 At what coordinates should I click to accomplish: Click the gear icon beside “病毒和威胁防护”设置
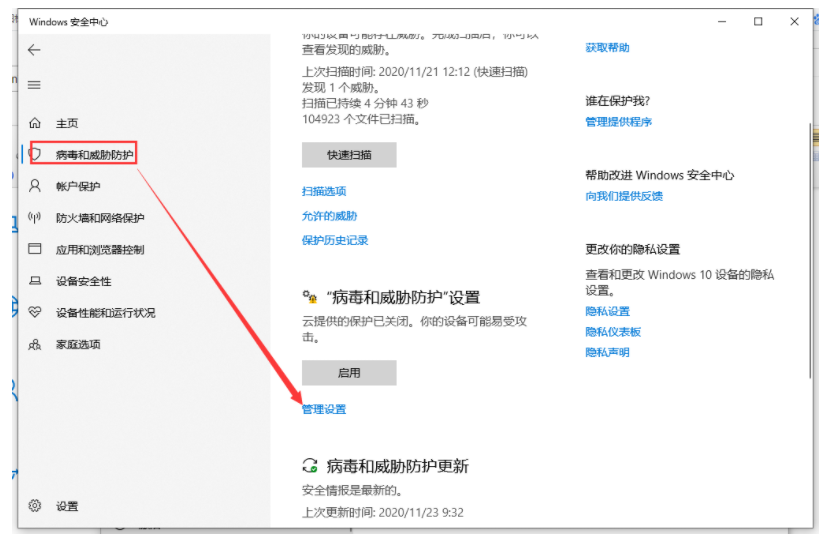(310, 297)
